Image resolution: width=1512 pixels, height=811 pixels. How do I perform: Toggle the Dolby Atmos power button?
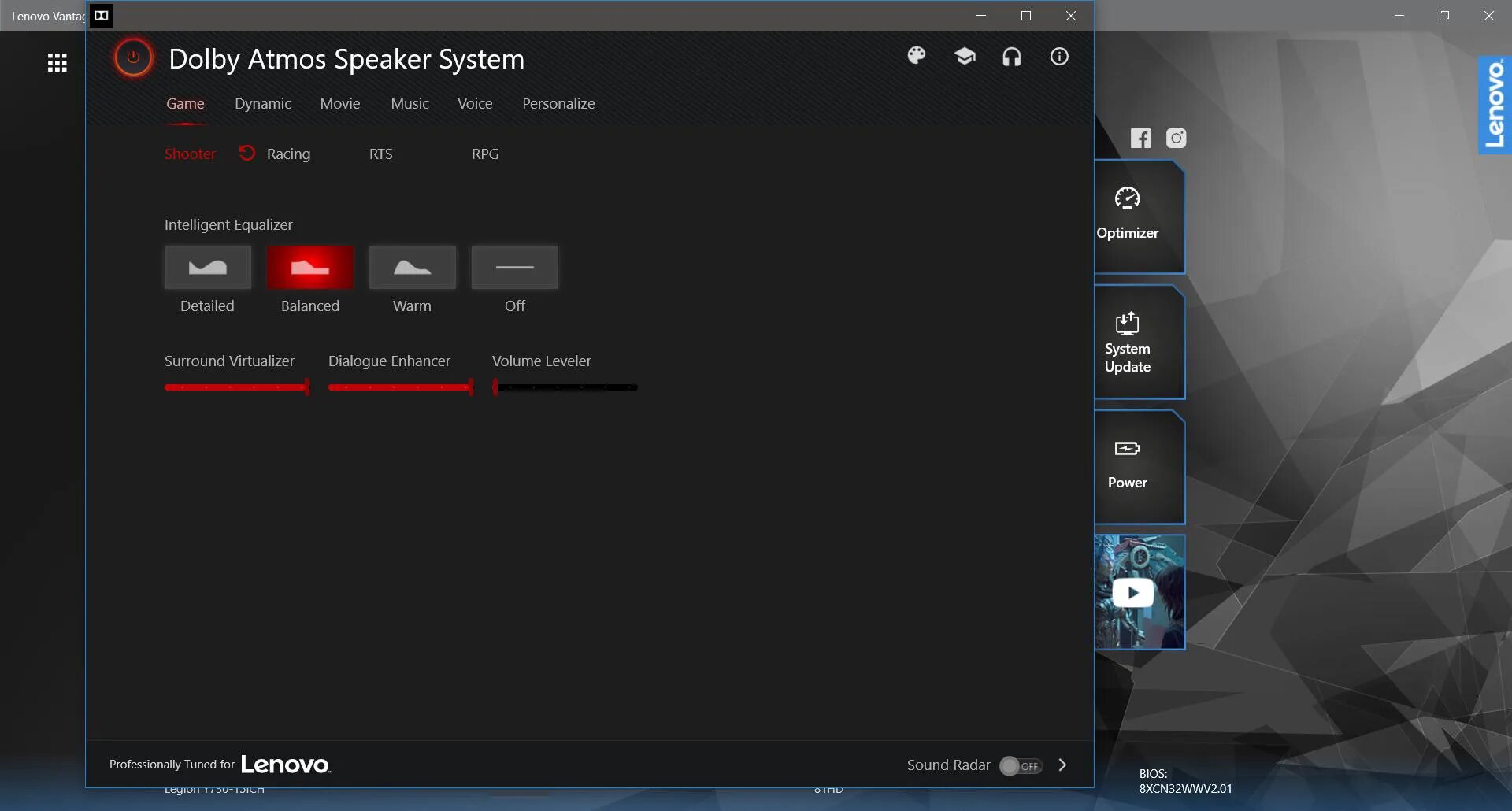click(133, 57)
